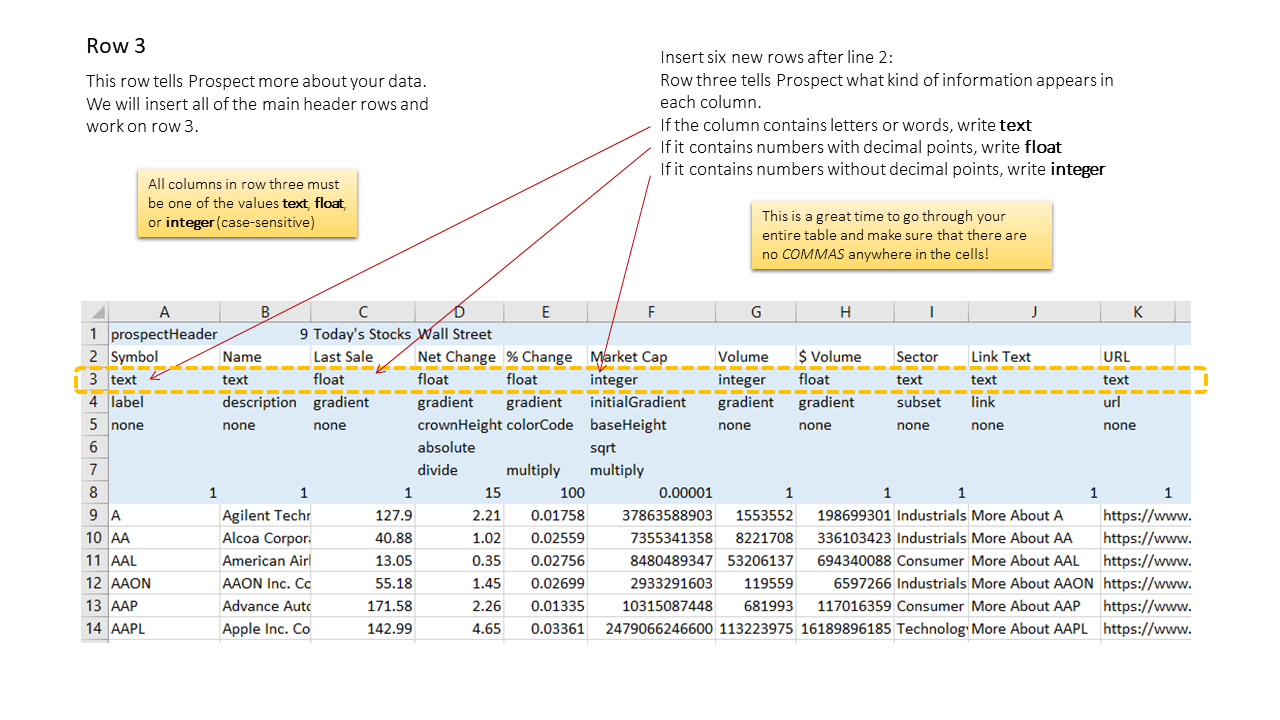This screenshot has width=1280, height=720.
Task: Select column header B
Action: [265, 312]
